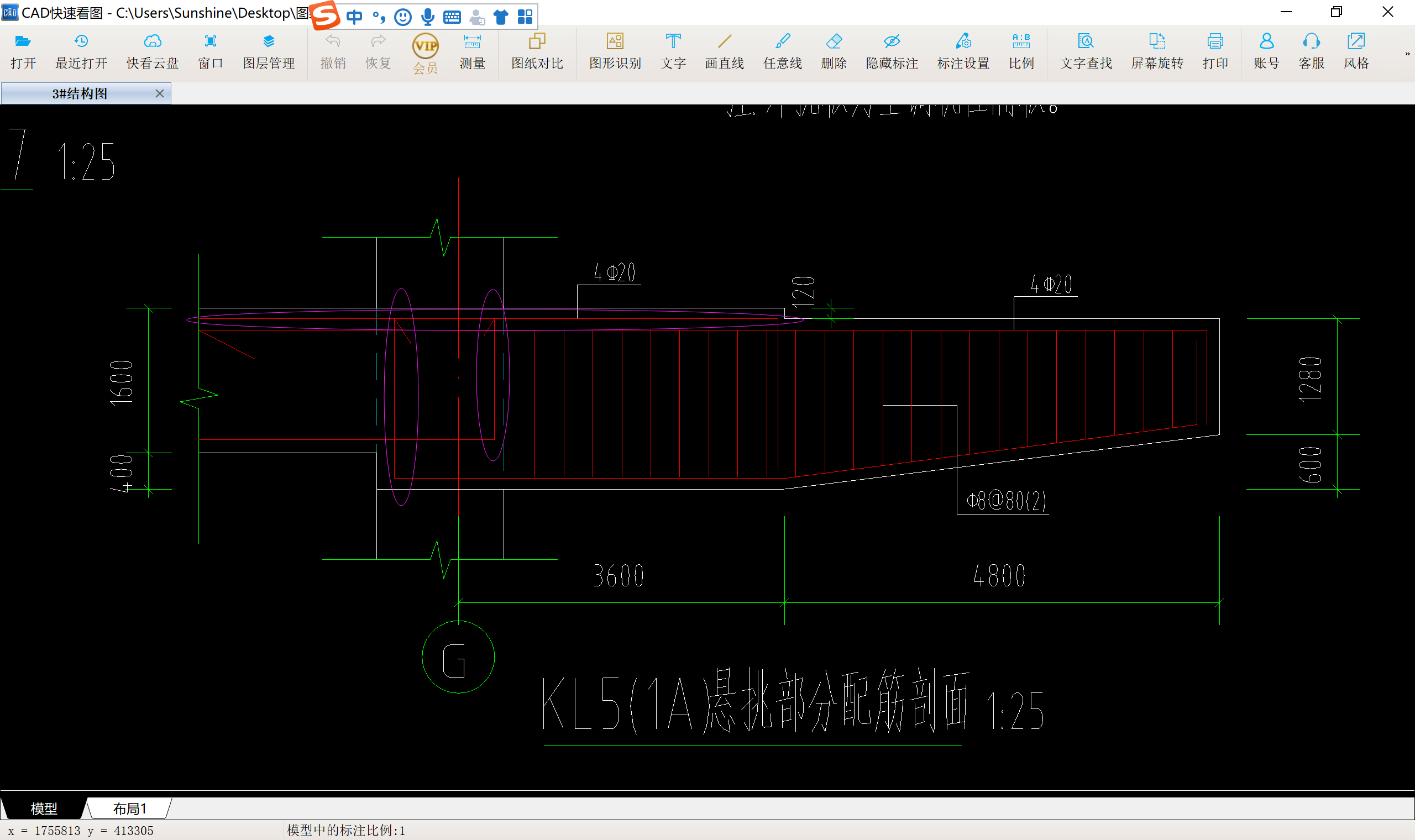The height and width of the screenshot is (840, 1415).
Task: Open the 快看云盘 cloud drive
Action: pos(152,52)
